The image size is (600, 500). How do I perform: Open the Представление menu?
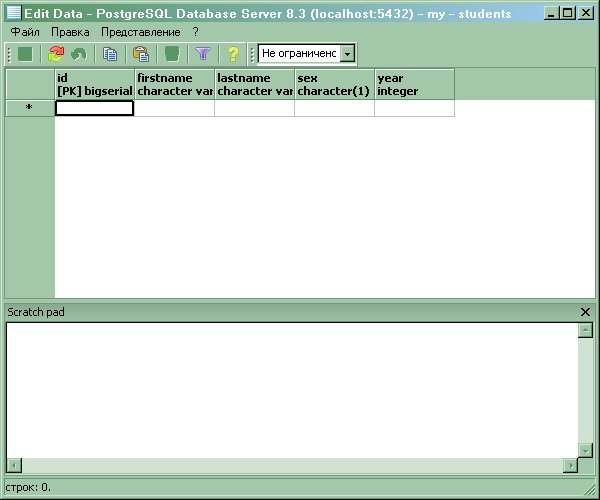point(140,32)
